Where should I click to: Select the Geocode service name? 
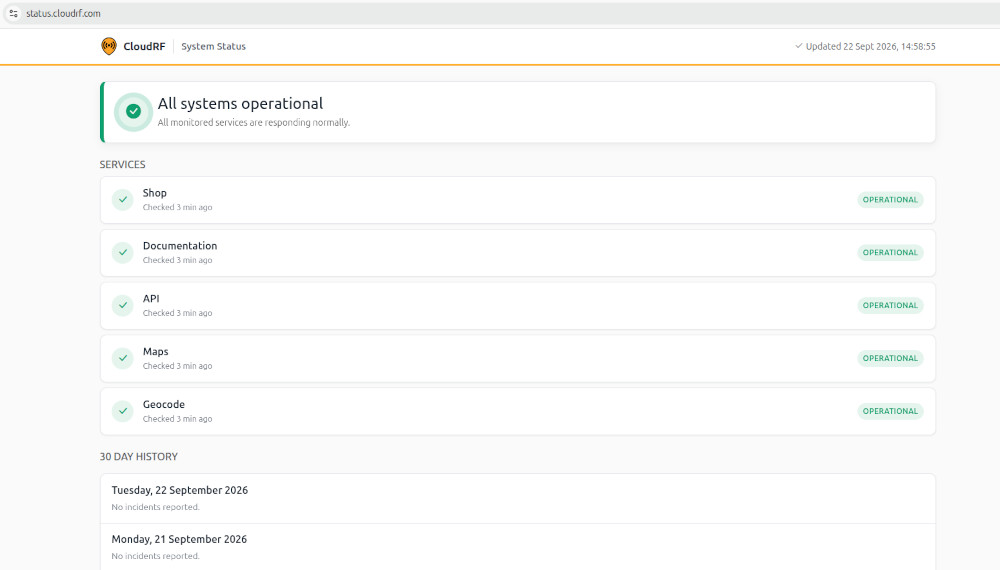[x=164, y=405]
